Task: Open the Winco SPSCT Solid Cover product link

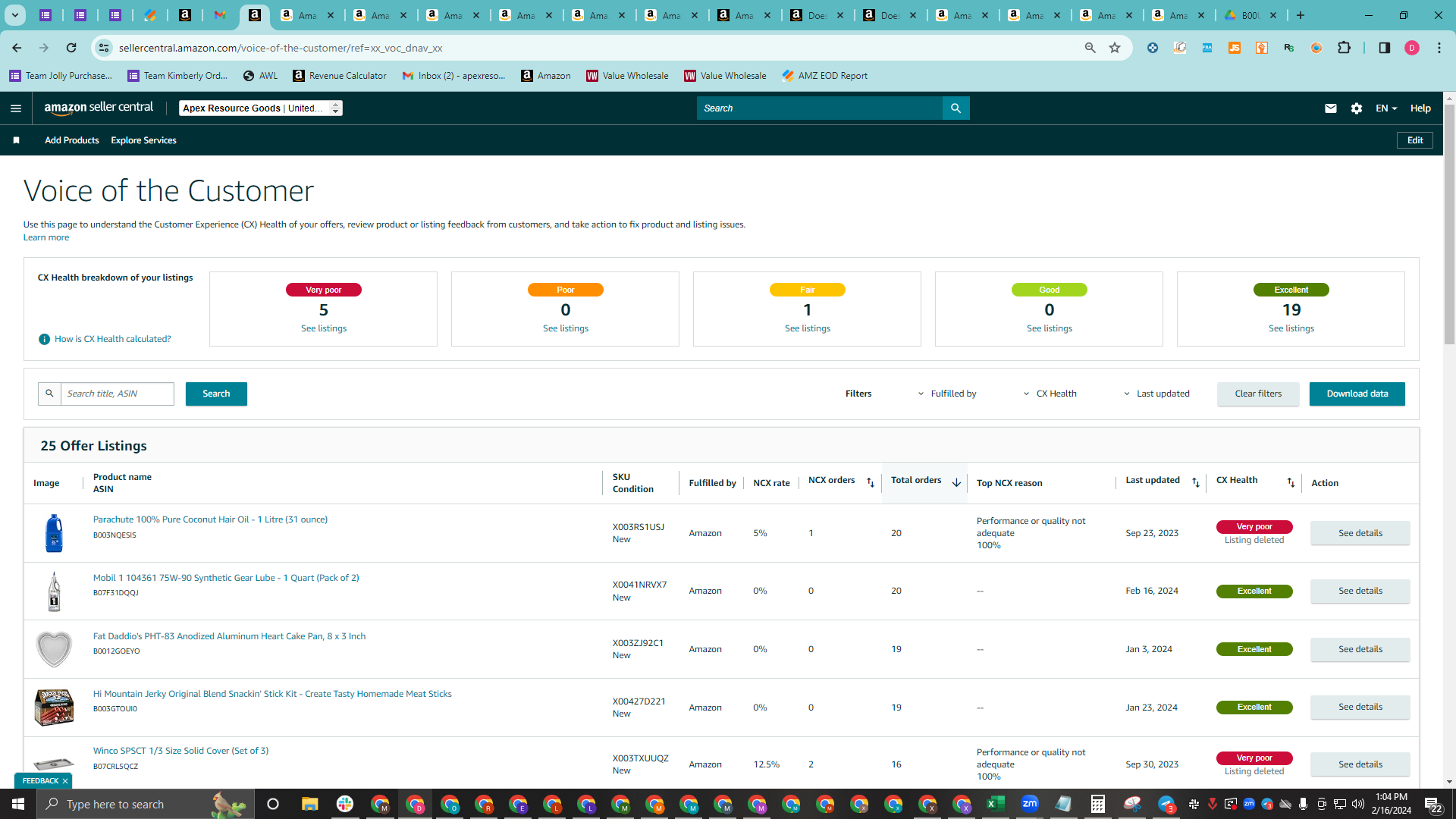Action: tap(180, 751)
